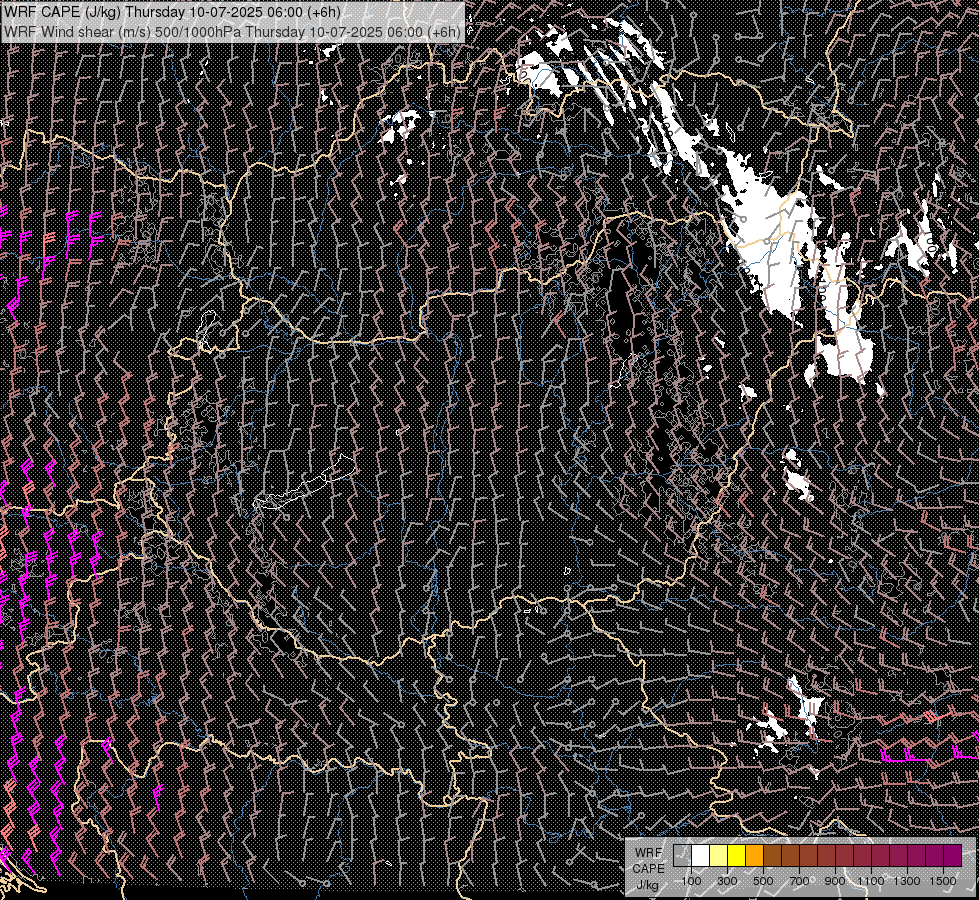Click the "WRF CAPE (J/kg)" title line
979x900 pixels.
(173, 12)
